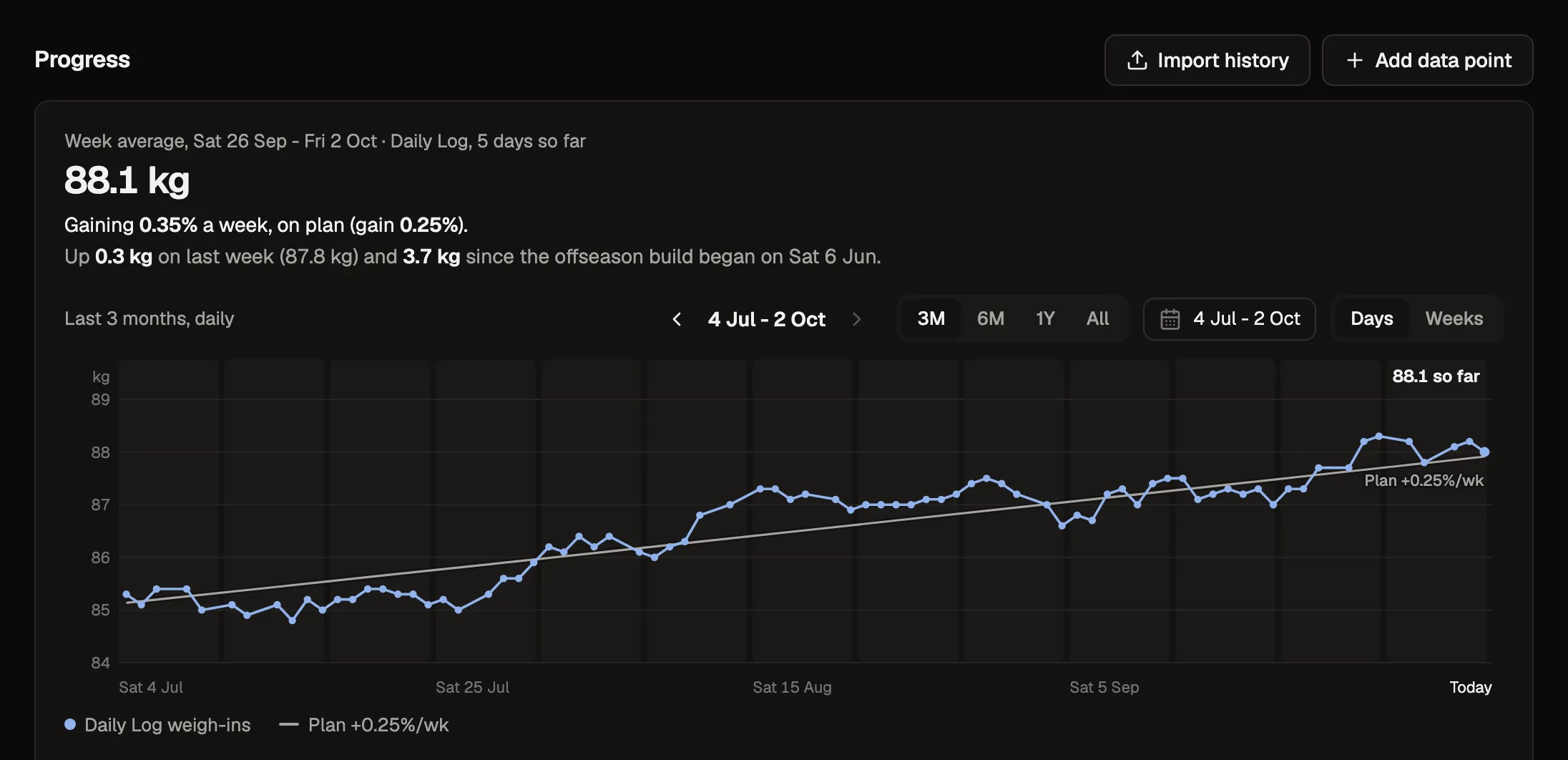Click the calendar icon in the date picker
This screenshot has height=760, width=1568.
[x=1170, y=319]
